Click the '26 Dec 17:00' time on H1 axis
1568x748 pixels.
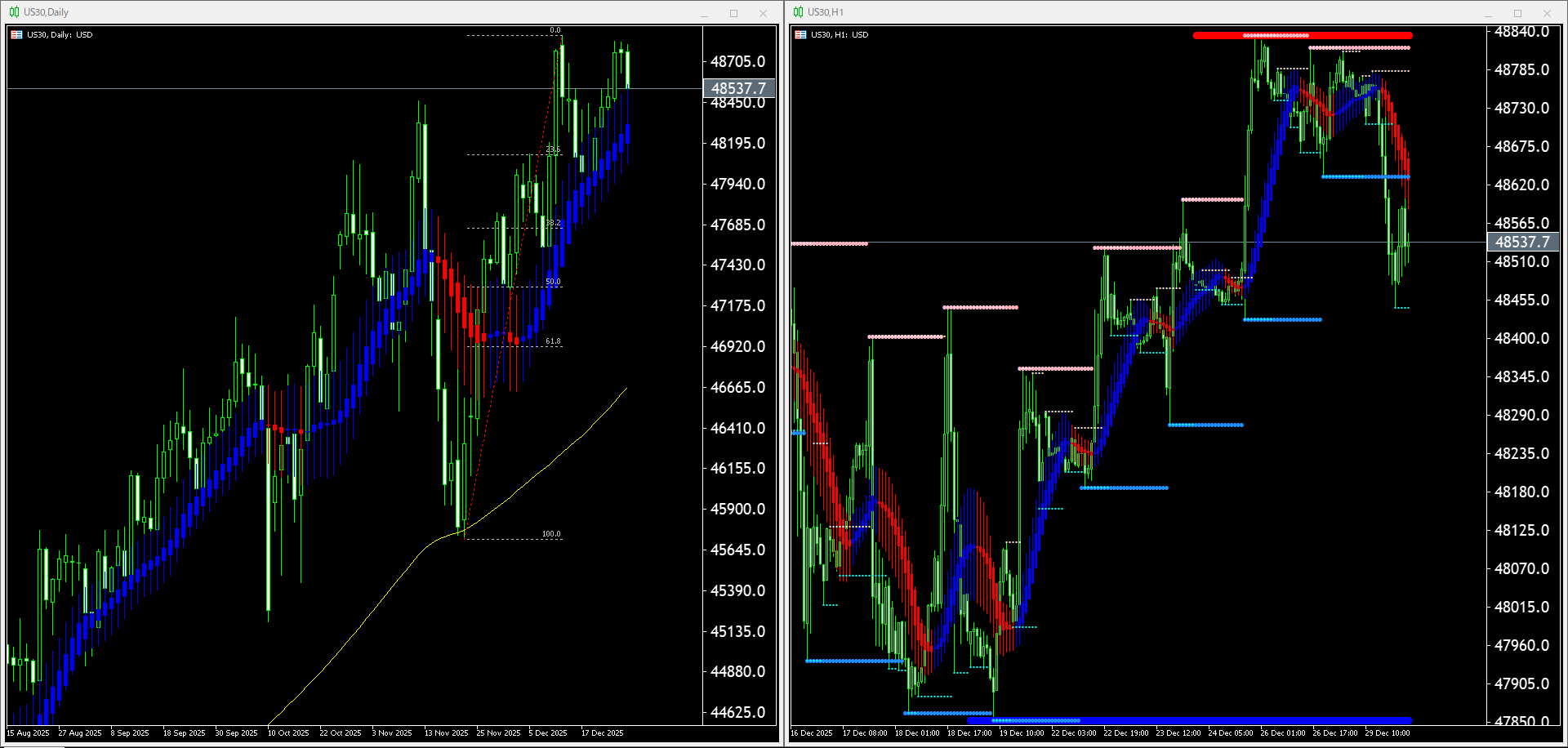pyautogui.click(x=1335, y=733)
